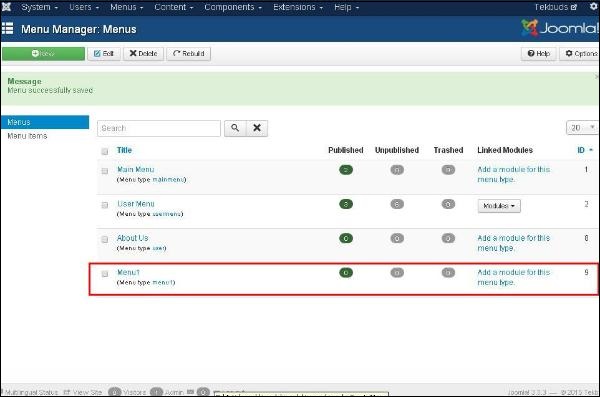
Task: Click the messages count badge in status bar
Action: [203, 392]
